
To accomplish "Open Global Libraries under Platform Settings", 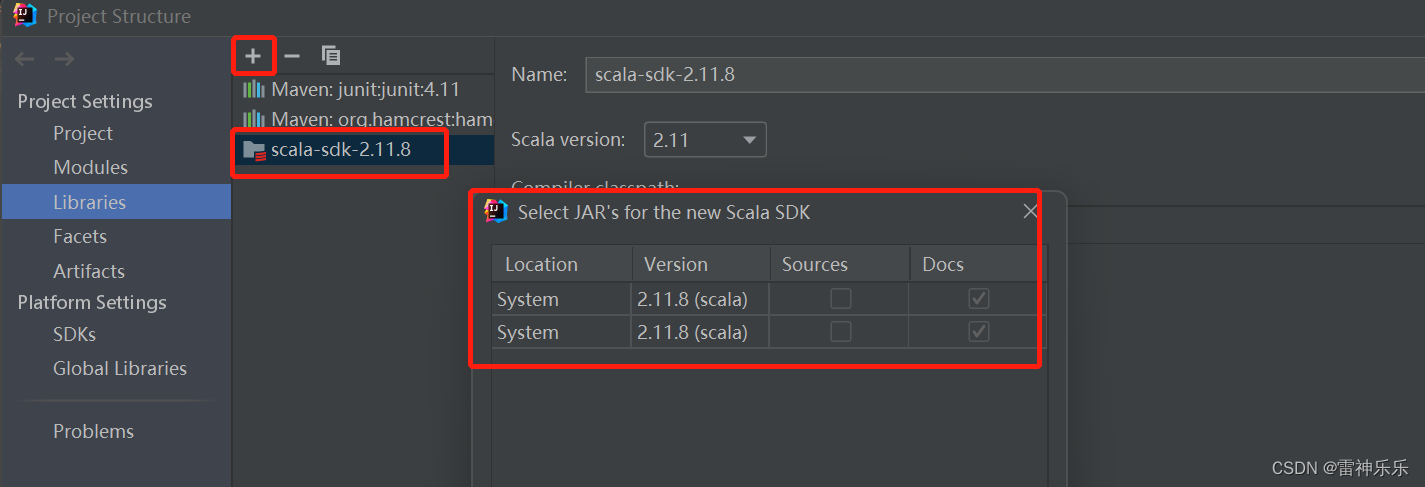I will coord(120,368).
